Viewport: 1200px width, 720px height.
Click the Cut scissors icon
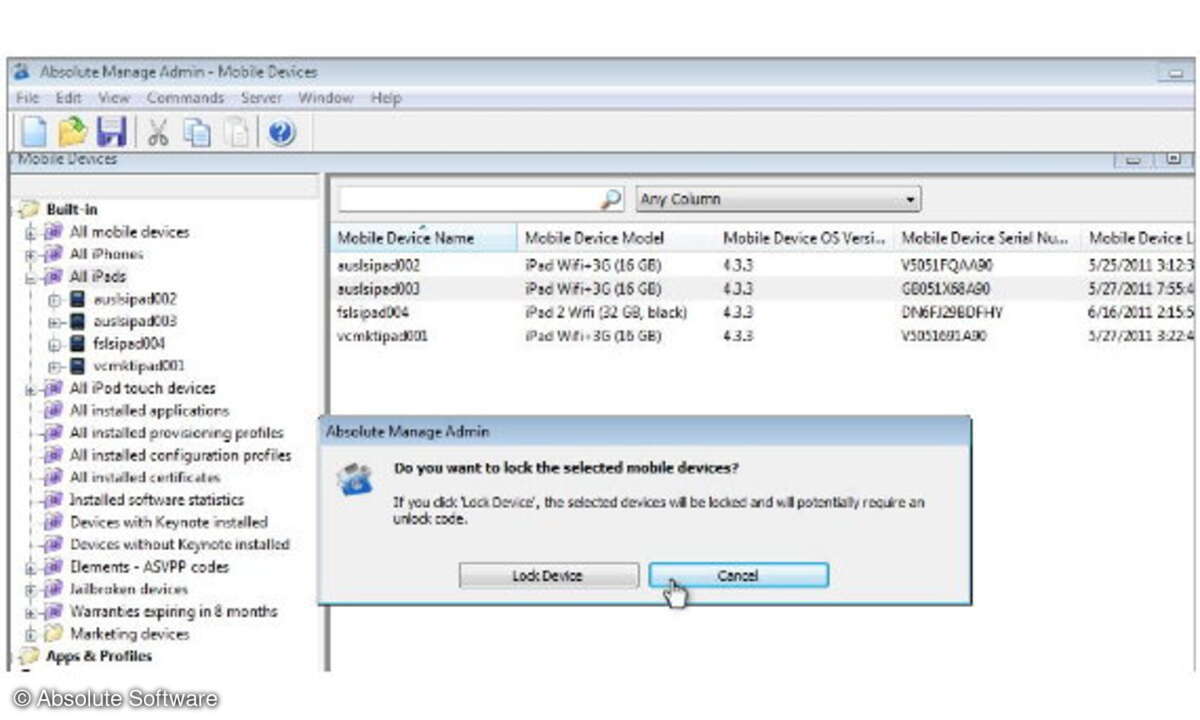coord(158,132)
